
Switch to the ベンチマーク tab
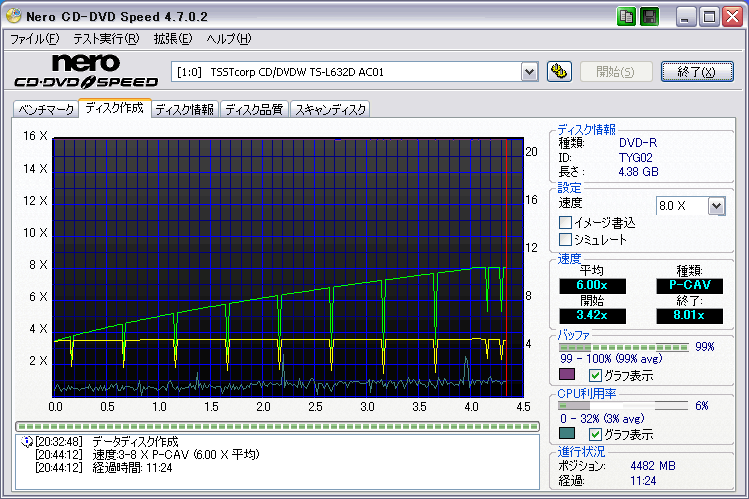pyautogui.click(x=46, y=109)
